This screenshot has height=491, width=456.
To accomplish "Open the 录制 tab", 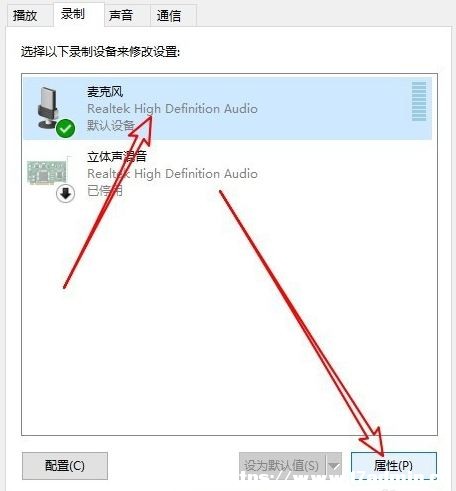I will click(x=73, y=14).
